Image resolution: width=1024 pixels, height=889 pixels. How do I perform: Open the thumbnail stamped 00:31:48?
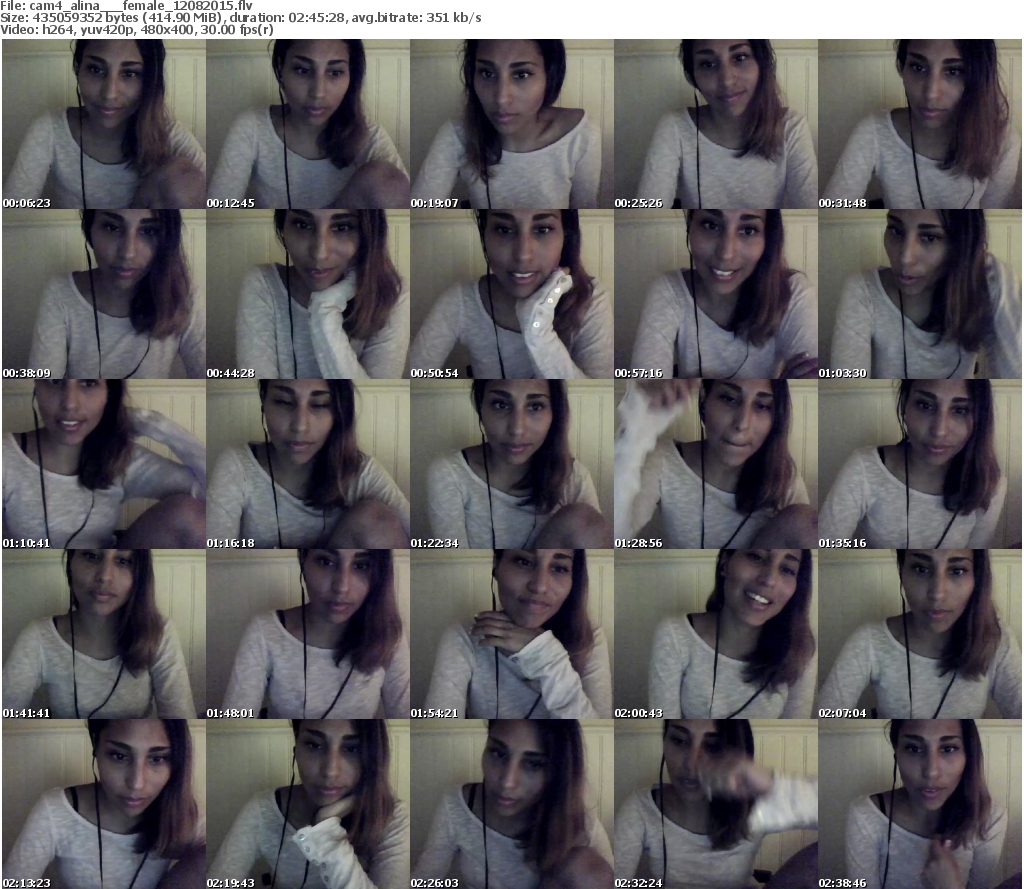tap(920, 124)
